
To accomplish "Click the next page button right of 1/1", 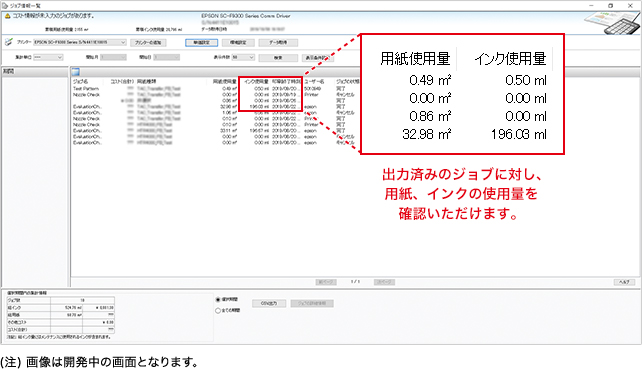I will click(384, 282).
